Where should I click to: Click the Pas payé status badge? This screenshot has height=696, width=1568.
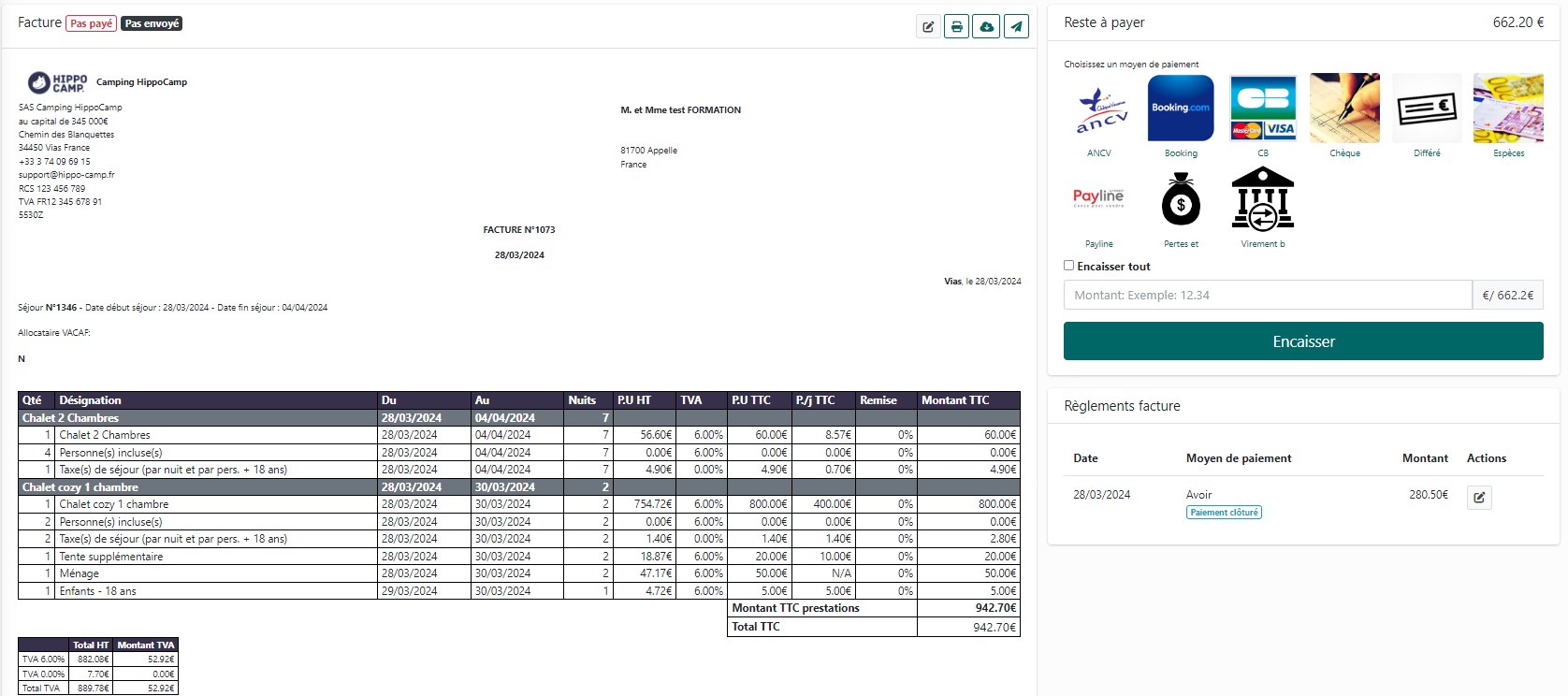click(x=92, y=23)
